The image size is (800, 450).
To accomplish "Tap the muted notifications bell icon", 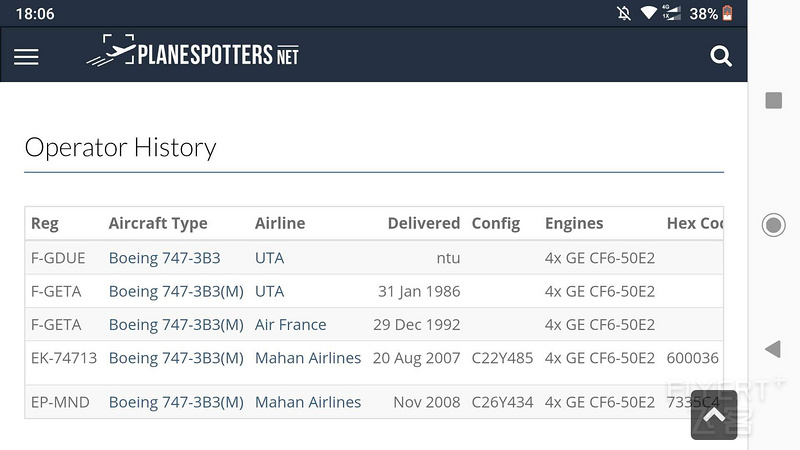I will click(623, 13).
